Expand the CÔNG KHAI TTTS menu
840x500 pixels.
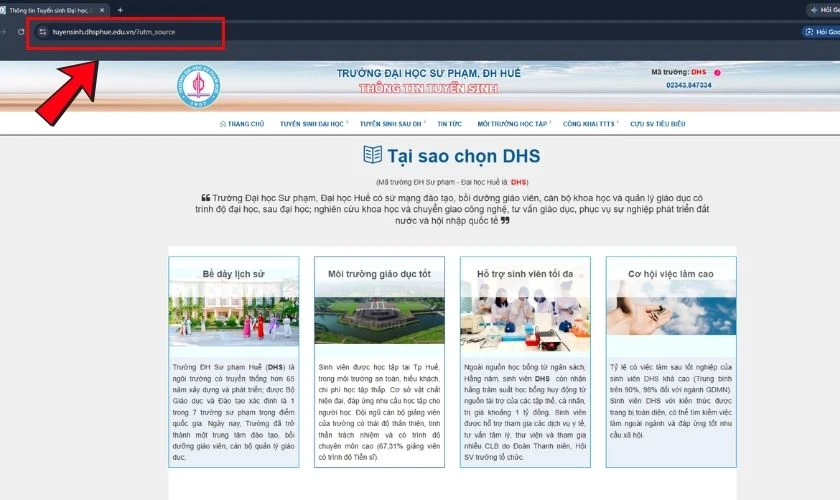[590, 124]
